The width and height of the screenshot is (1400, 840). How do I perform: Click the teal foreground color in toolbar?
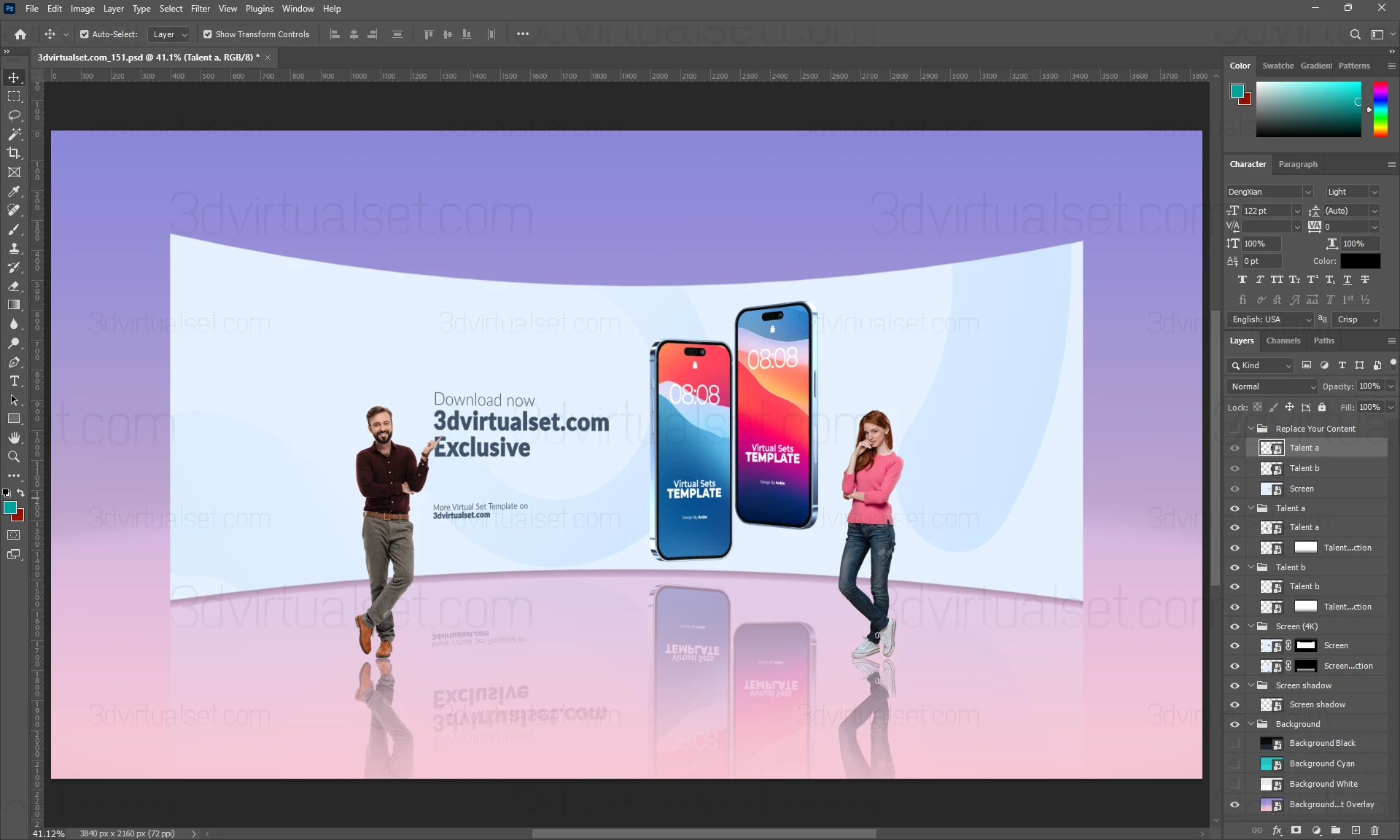click(10, 508)
